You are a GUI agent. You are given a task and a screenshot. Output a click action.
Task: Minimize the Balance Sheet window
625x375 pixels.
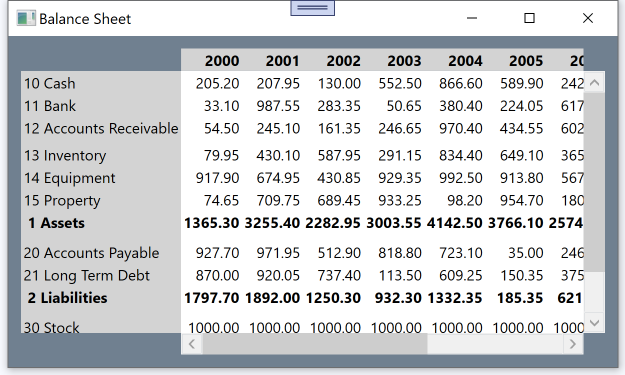(x=472, y=18)
